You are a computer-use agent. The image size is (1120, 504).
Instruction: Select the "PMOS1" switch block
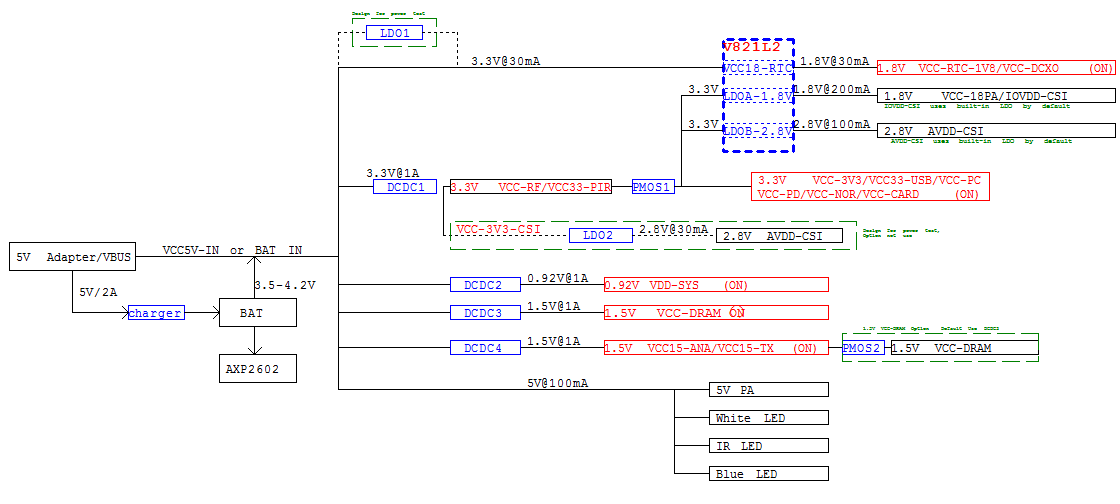[x=654, y=187]
